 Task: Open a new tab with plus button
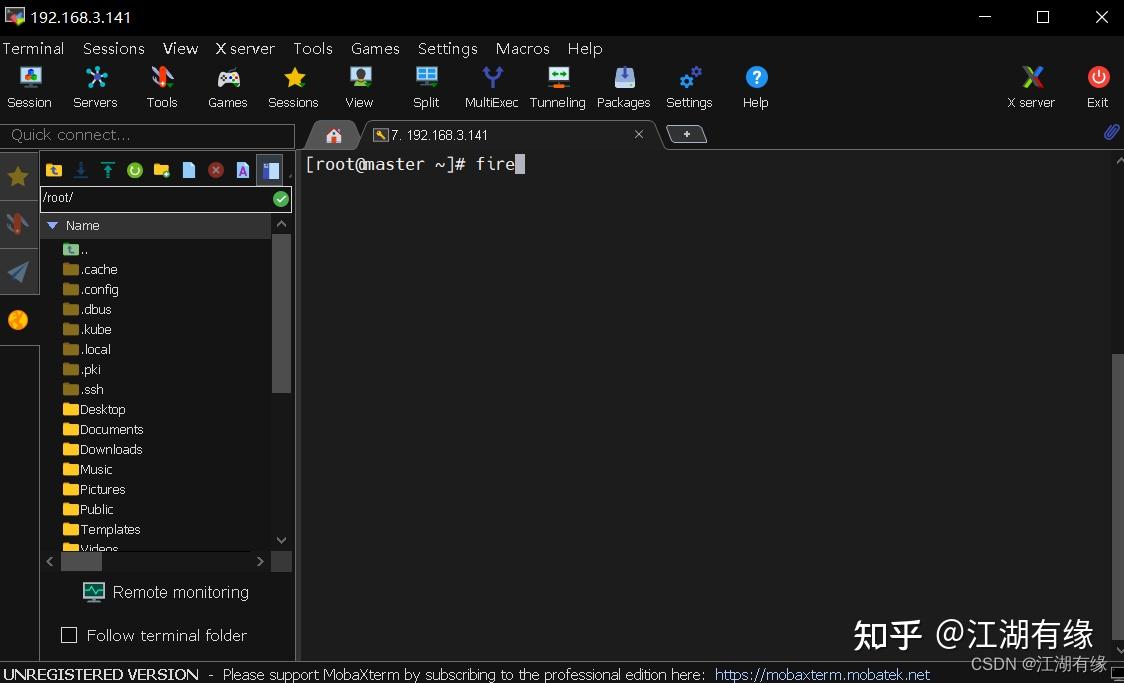tap(687, 134)
